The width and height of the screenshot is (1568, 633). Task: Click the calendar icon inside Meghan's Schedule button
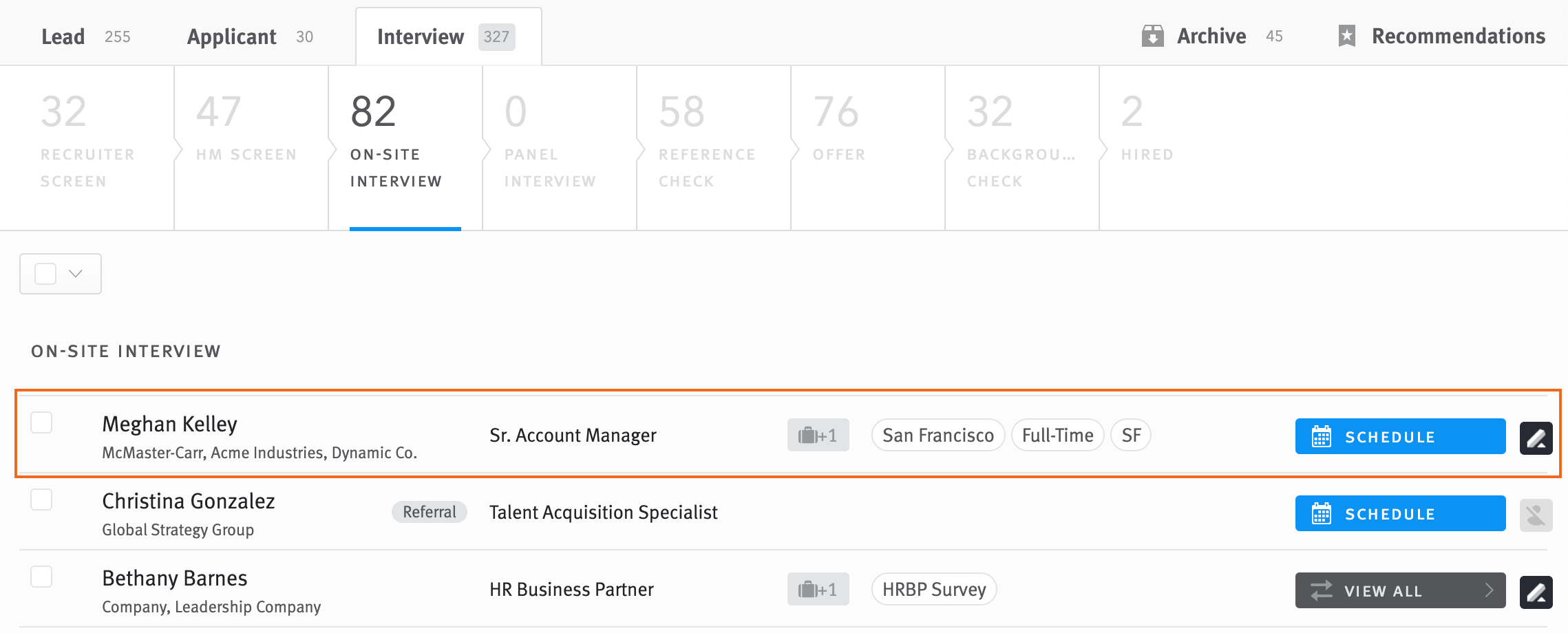1320,436
